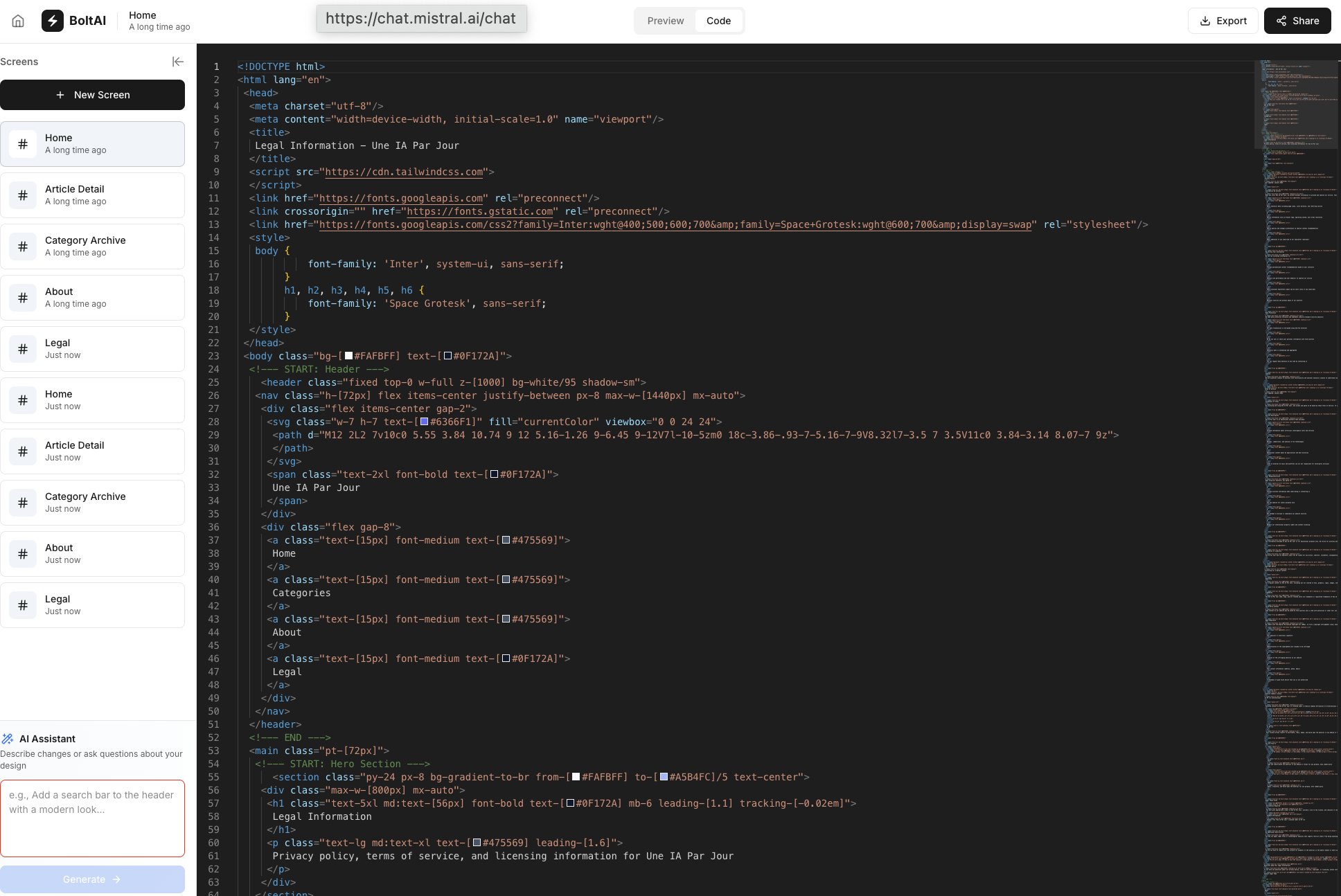Click the export download icon
Screen dimensions: 1341x896
point(1205,21)
